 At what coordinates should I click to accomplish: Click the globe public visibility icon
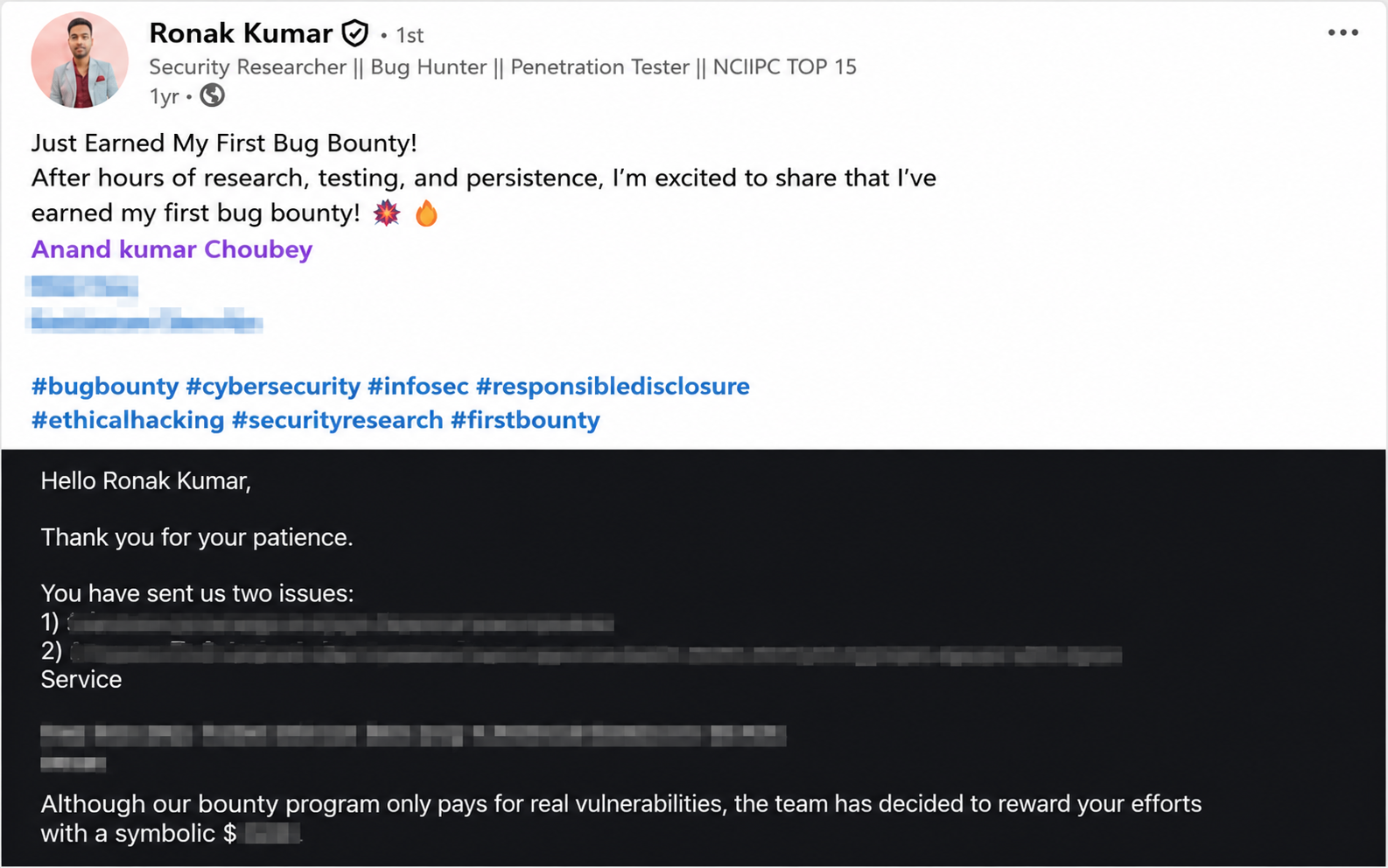click(x=212, y=95)
